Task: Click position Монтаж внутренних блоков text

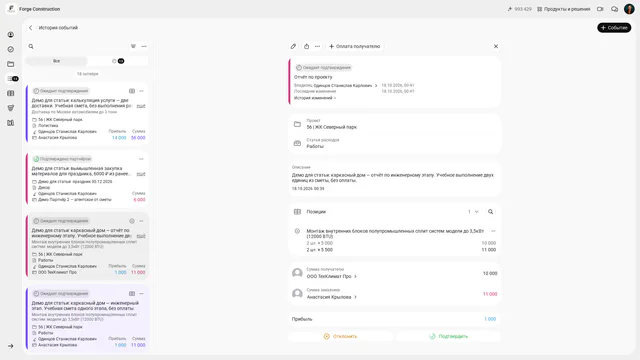Action: 395,233
